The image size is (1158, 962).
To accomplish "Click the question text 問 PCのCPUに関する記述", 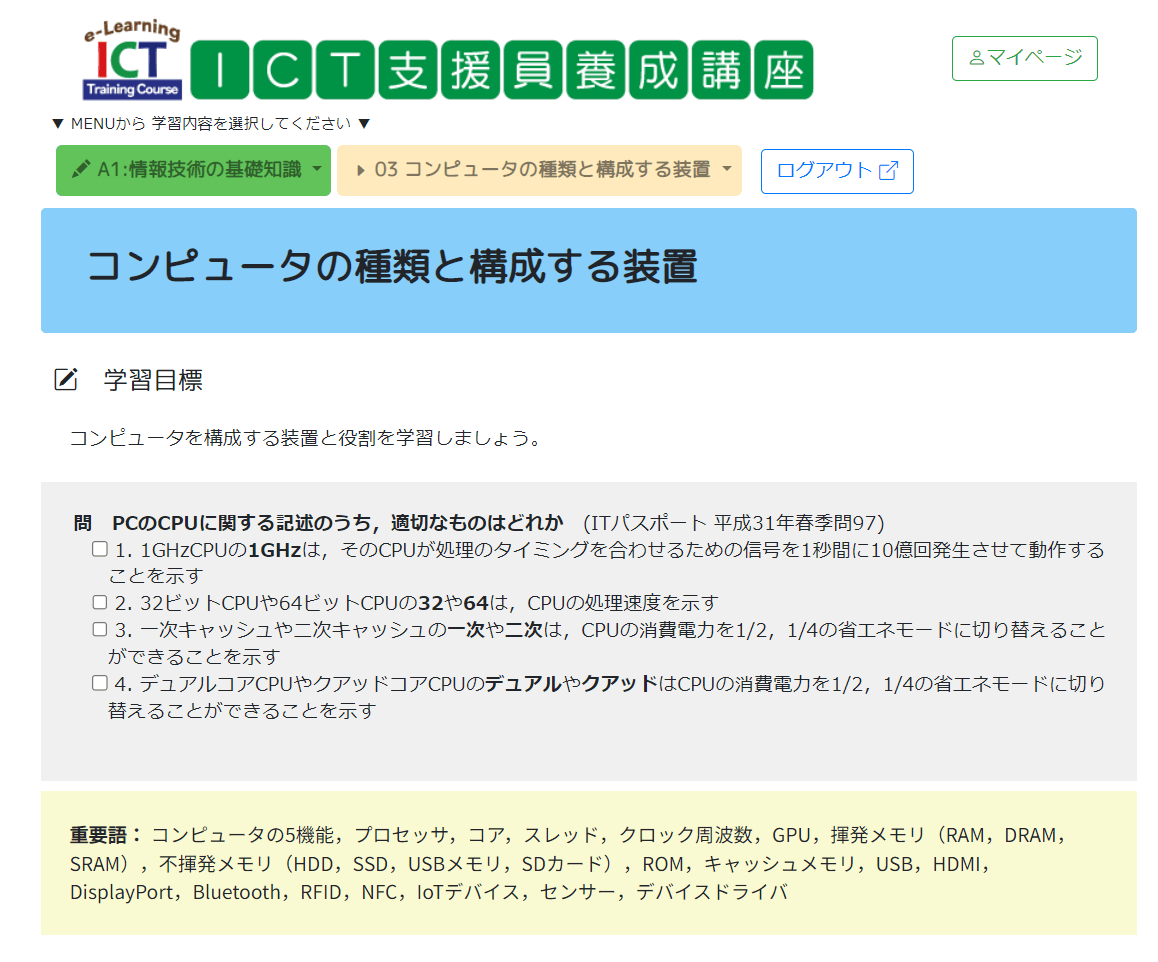I will (250, 519).
